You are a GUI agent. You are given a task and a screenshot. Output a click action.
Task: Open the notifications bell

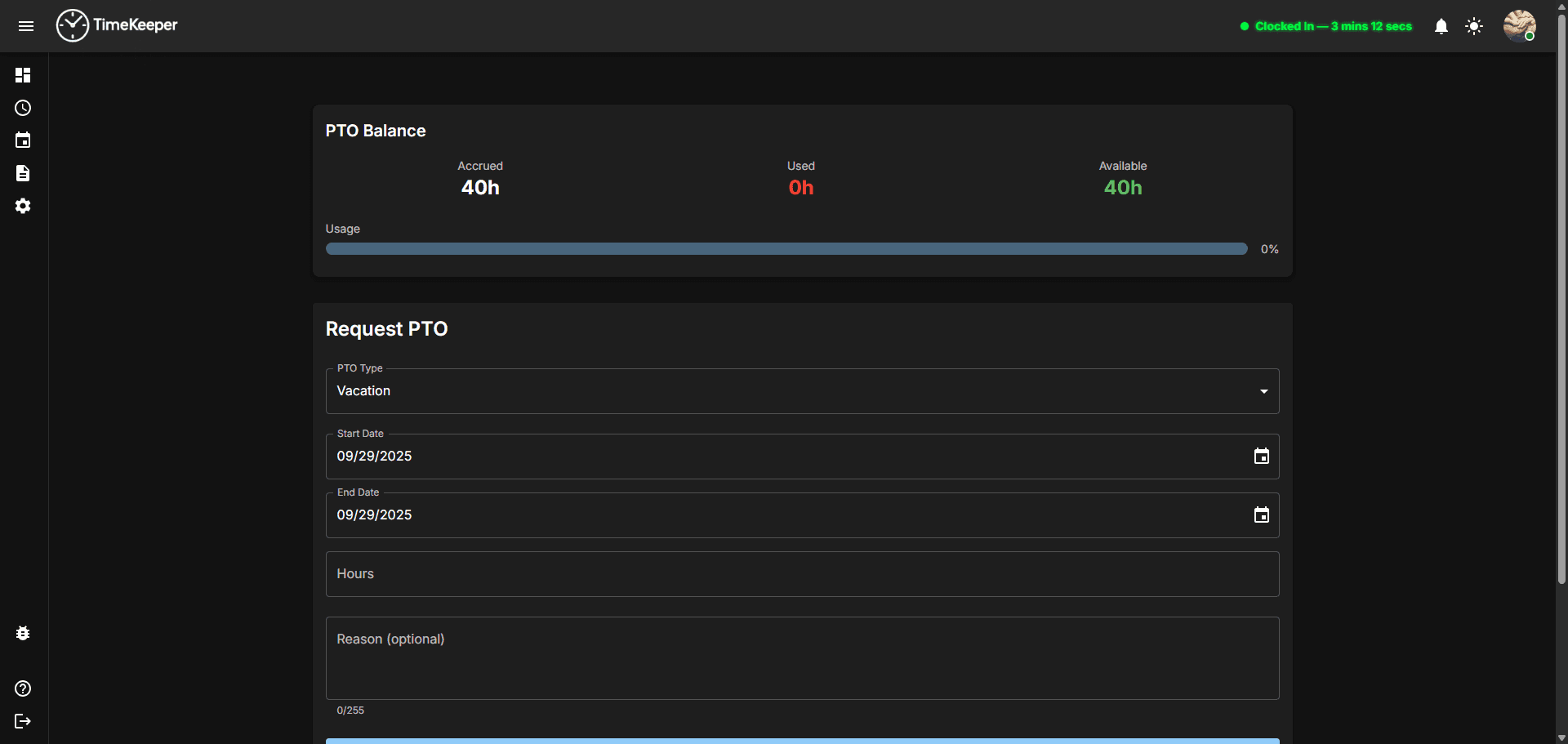pos(1441,26)
